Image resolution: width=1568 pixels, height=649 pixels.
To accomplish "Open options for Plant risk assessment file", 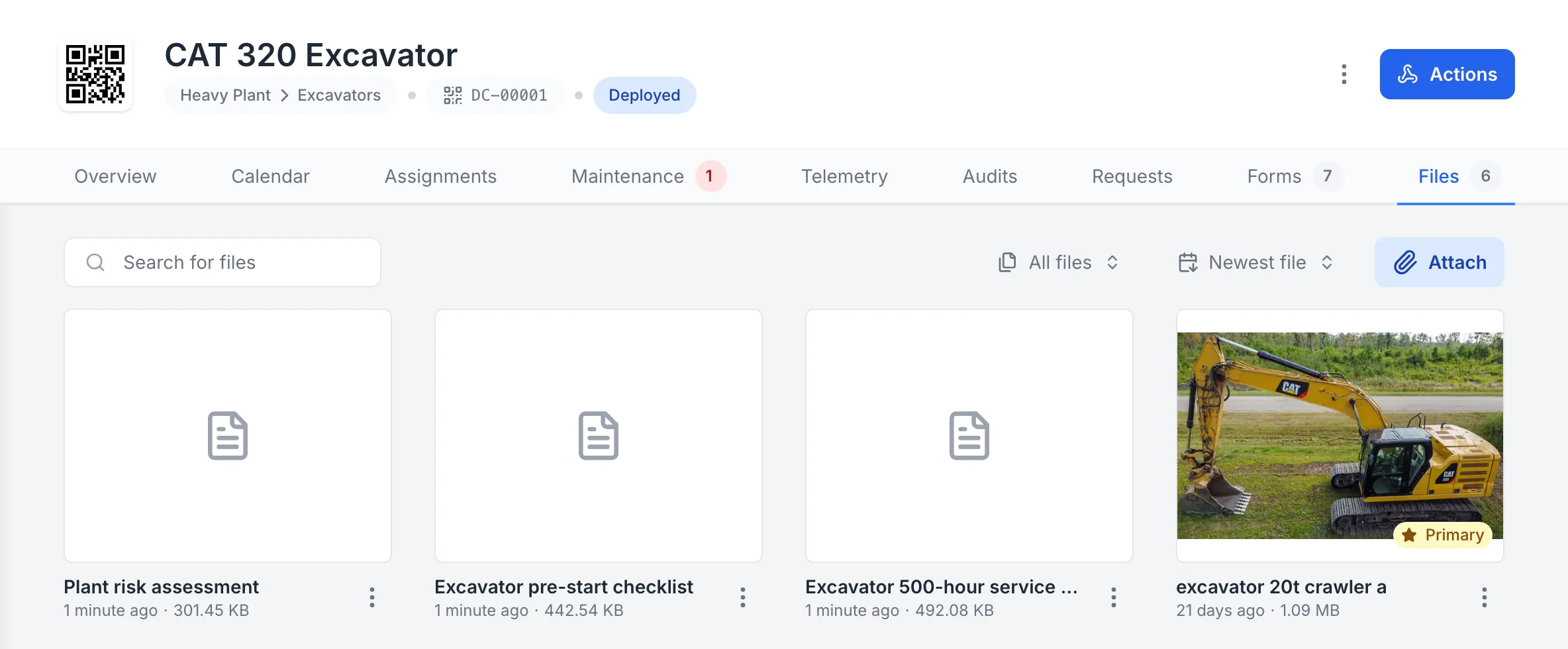I will tap(372, 597).
